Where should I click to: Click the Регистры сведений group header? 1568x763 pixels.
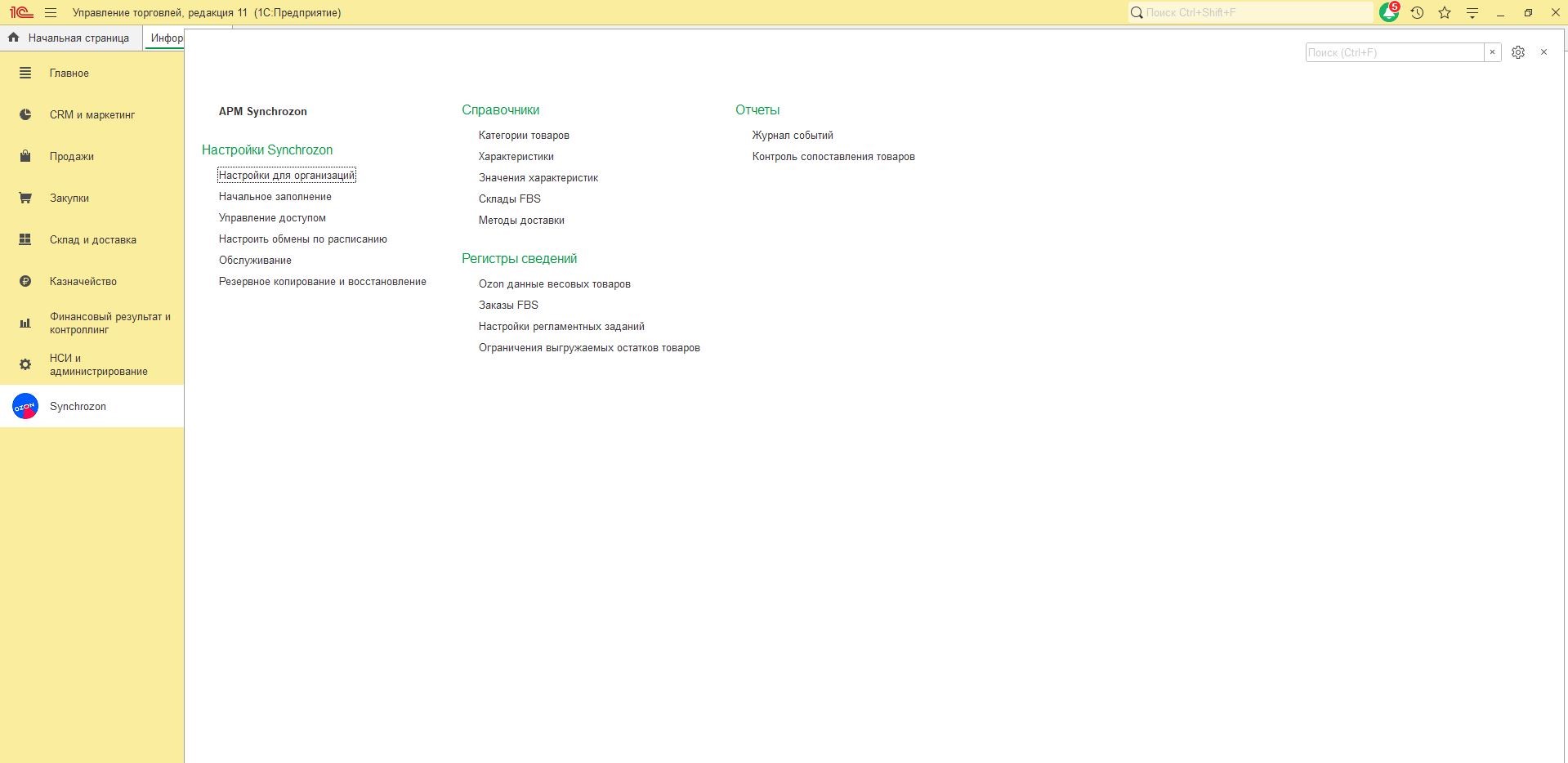pyautogui.click(x=520, y=258)
